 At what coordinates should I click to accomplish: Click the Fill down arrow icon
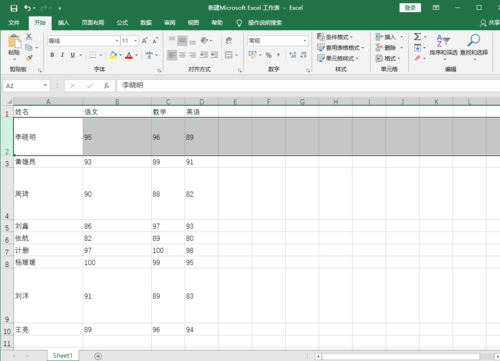(417, 48)
